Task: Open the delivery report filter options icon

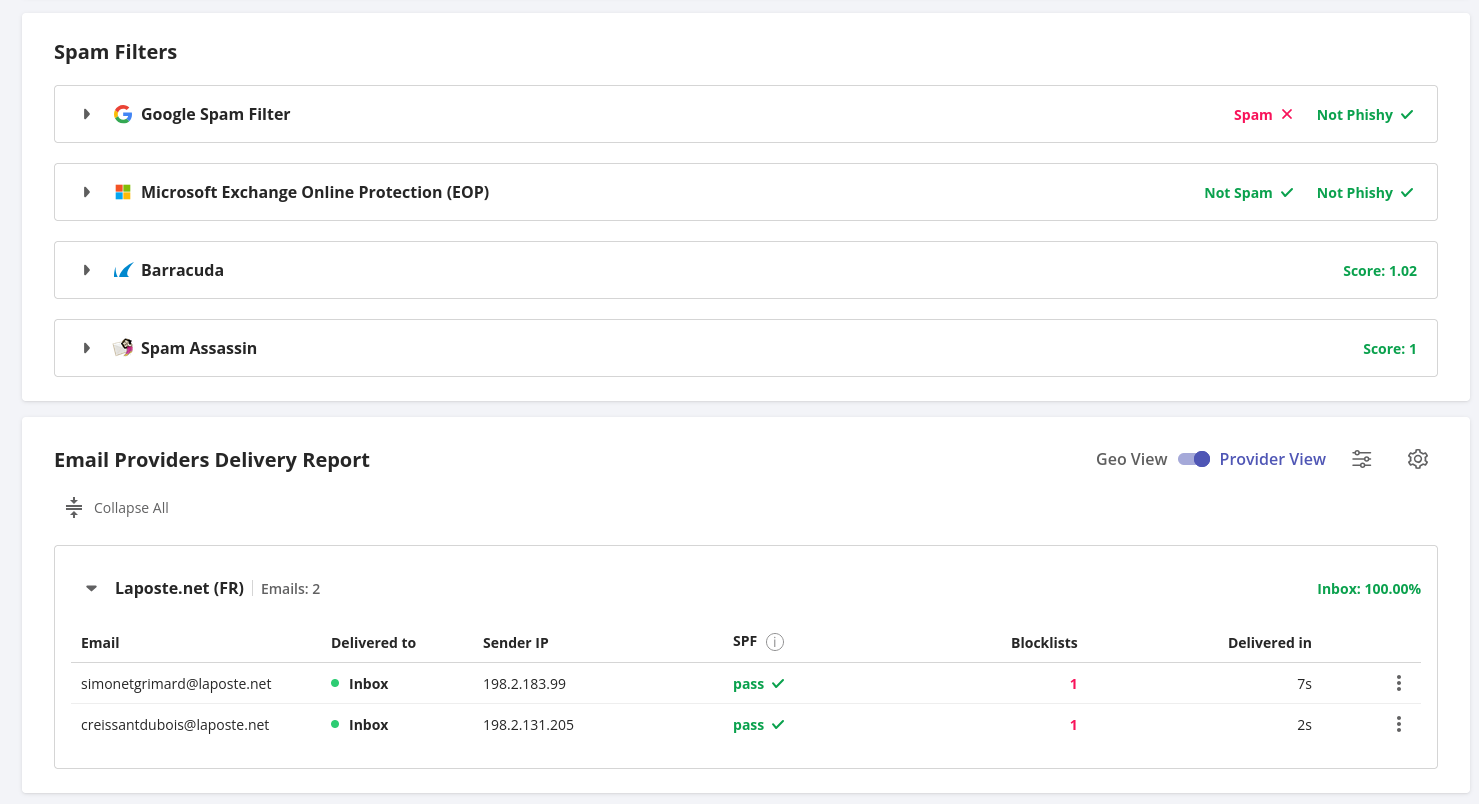Action: pyautogui.click(x=1362, y=459)
